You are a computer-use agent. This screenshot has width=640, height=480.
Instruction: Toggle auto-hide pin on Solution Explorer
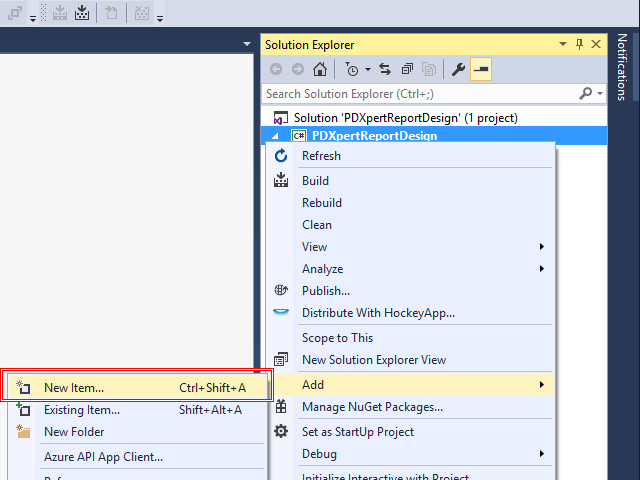579,44
